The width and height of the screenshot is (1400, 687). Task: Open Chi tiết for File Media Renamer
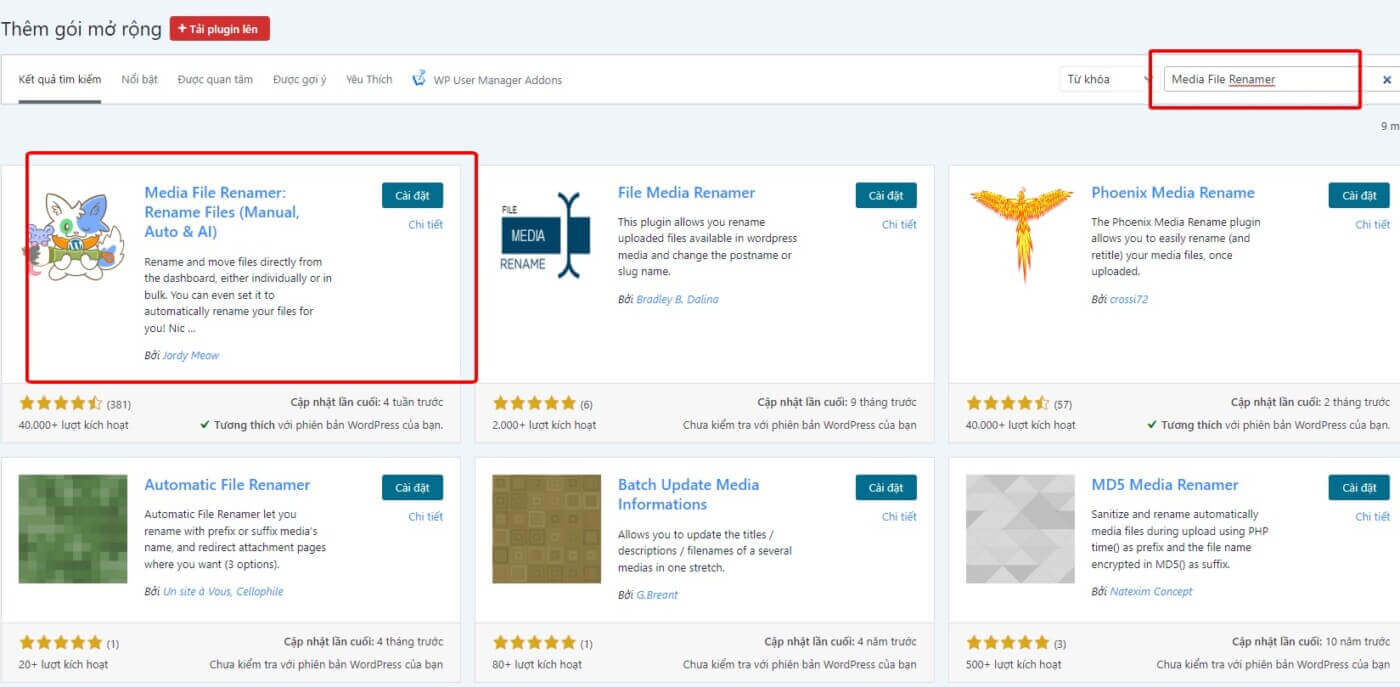(898, 225)
